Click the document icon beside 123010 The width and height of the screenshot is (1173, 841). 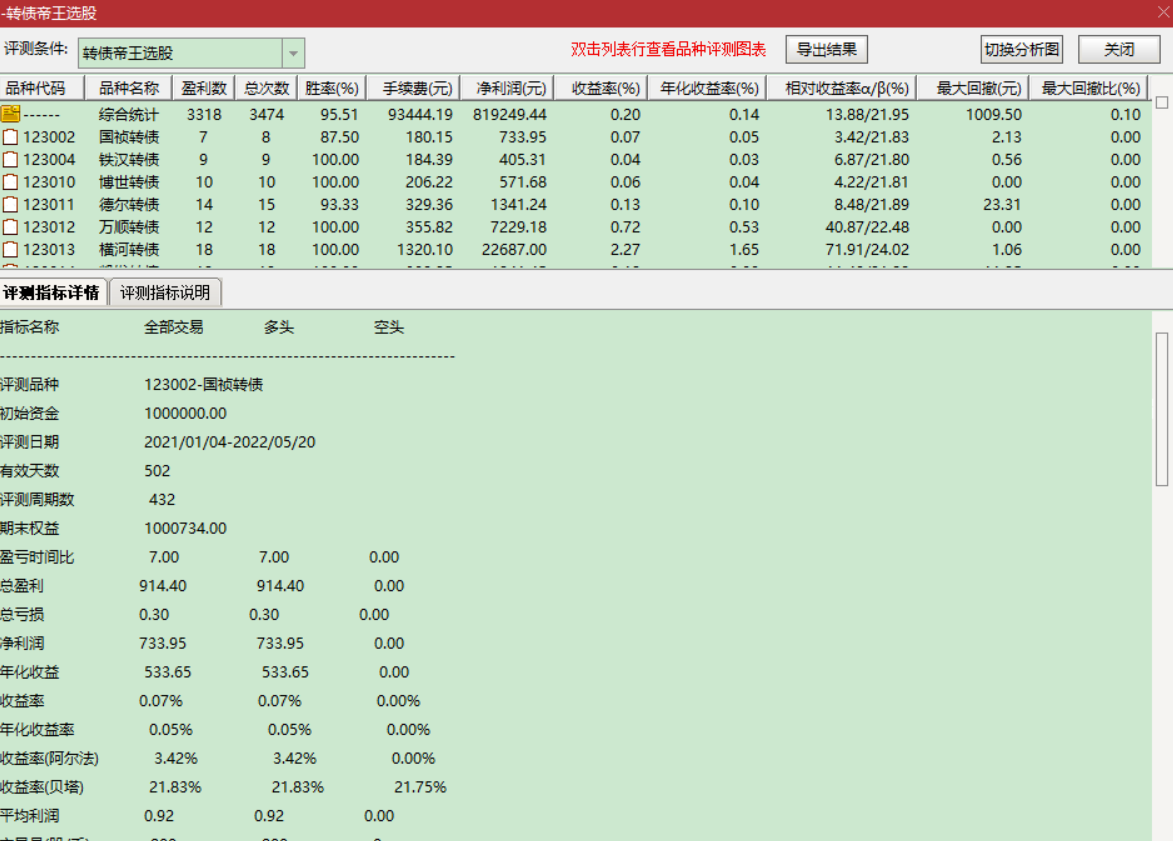10,182
